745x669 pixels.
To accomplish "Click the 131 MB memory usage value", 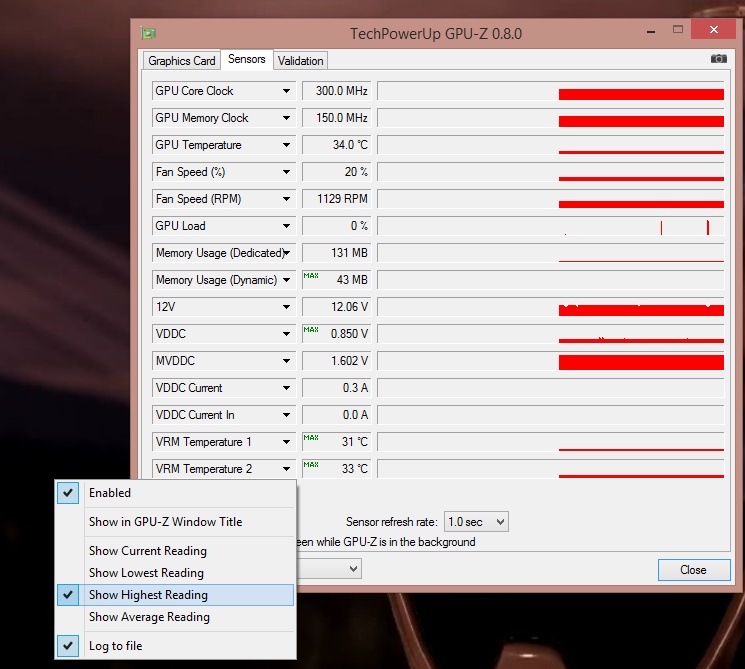I will pyautogui.click(x=336, y=253).
